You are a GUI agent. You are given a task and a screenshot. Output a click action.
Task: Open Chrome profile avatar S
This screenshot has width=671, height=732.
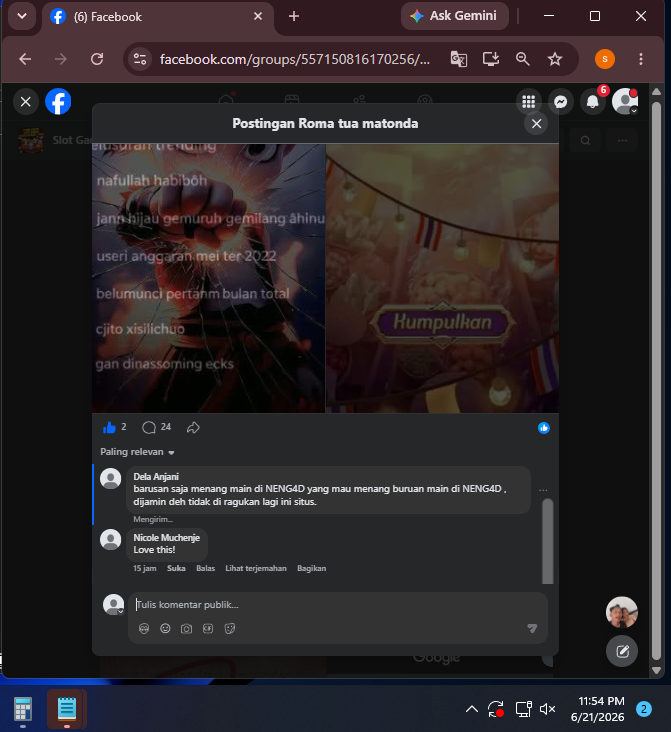coord(605,59)
